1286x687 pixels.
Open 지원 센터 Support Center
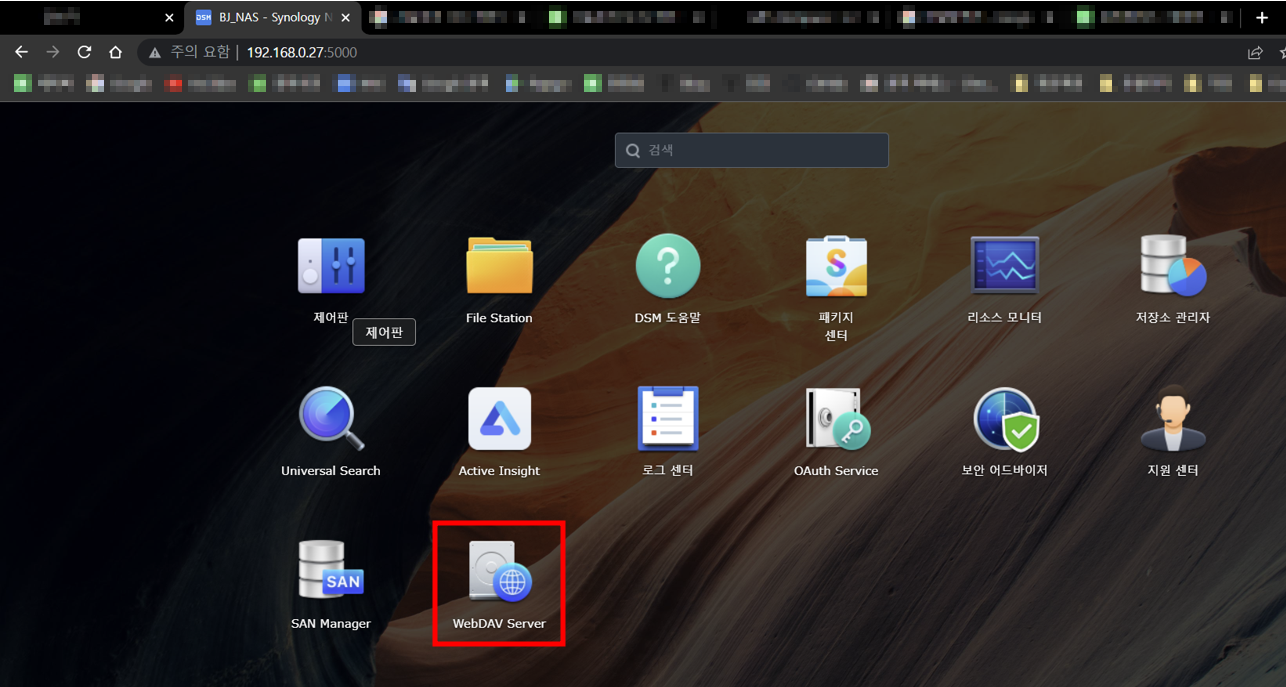coord(1173,419)
